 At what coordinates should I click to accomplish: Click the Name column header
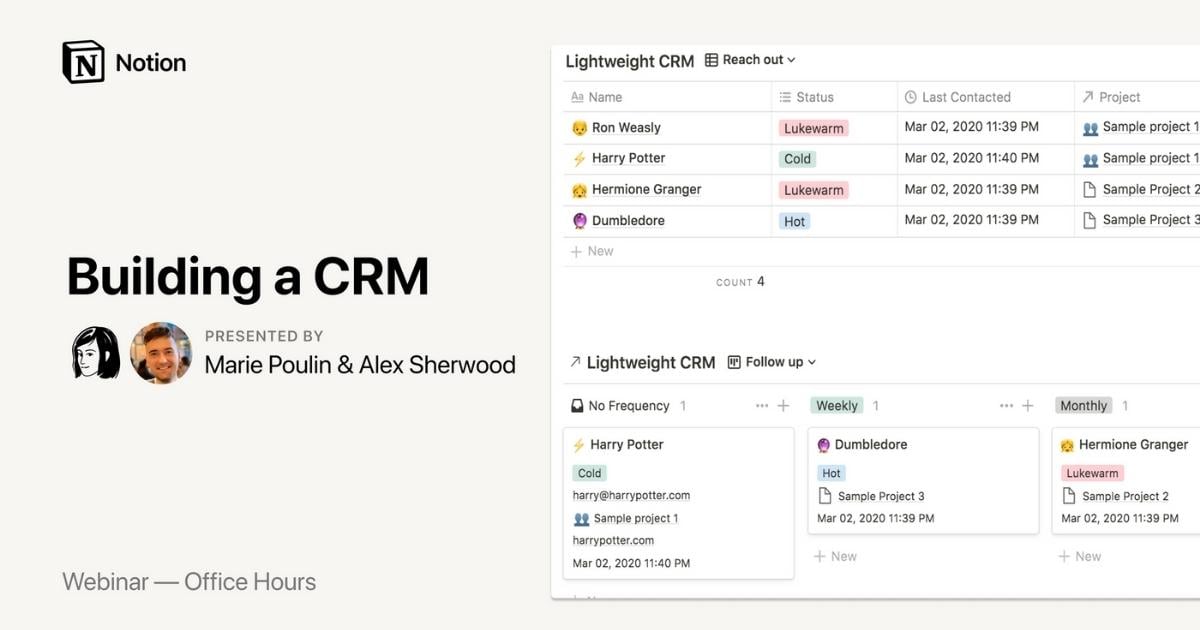[x=605, y=97]
